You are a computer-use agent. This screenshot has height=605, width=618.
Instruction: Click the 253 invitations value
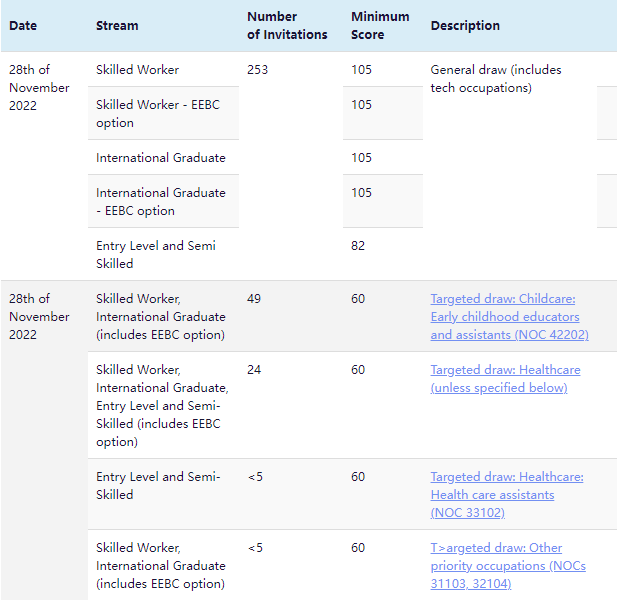click(x=258, y=70)
